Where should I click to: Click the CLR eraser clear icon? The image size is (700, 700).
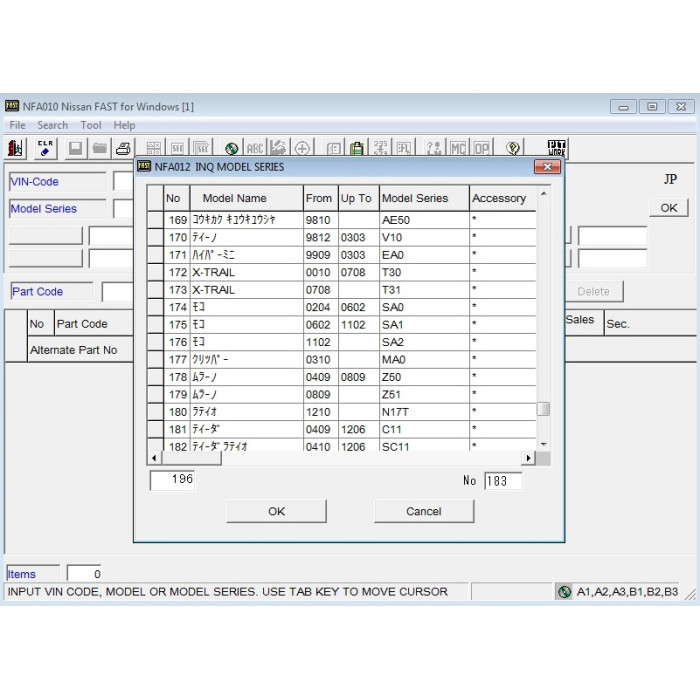(x=46, y=148)
